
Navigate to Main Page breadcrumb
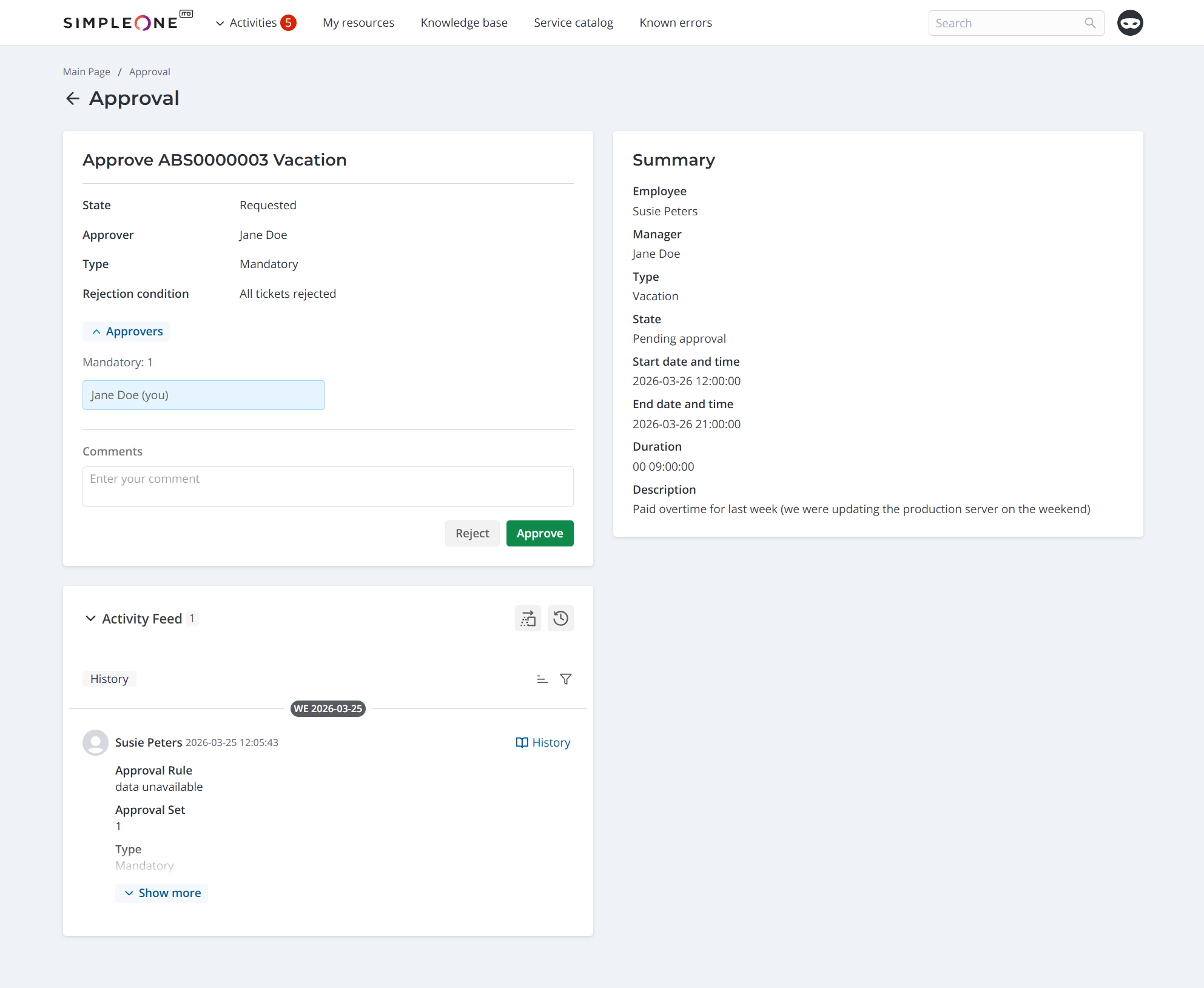(x=87, y=72)
